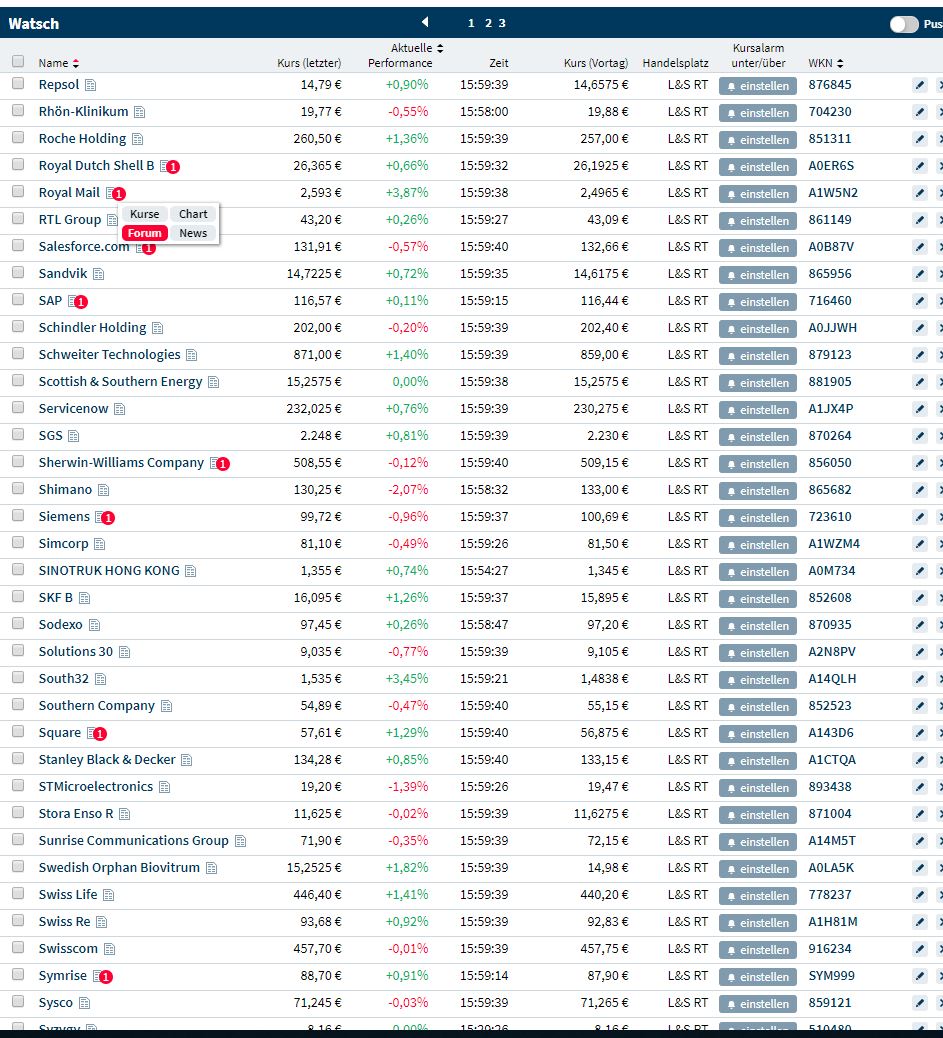
Task: Select the Shimano performance value -2,07%
Action: 408,490
